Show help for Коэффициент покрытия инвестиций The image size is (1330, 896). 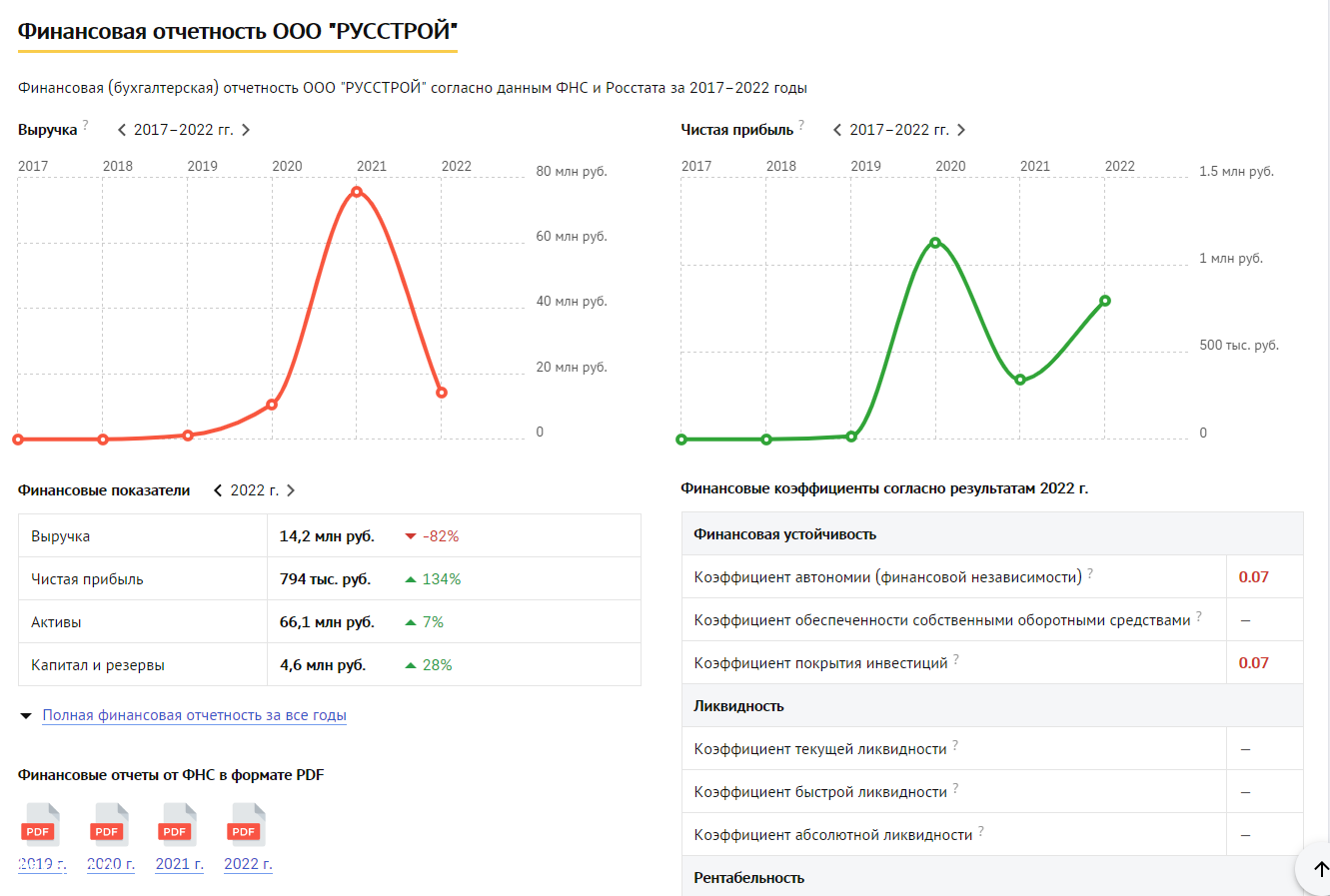(x=956, y=658)
